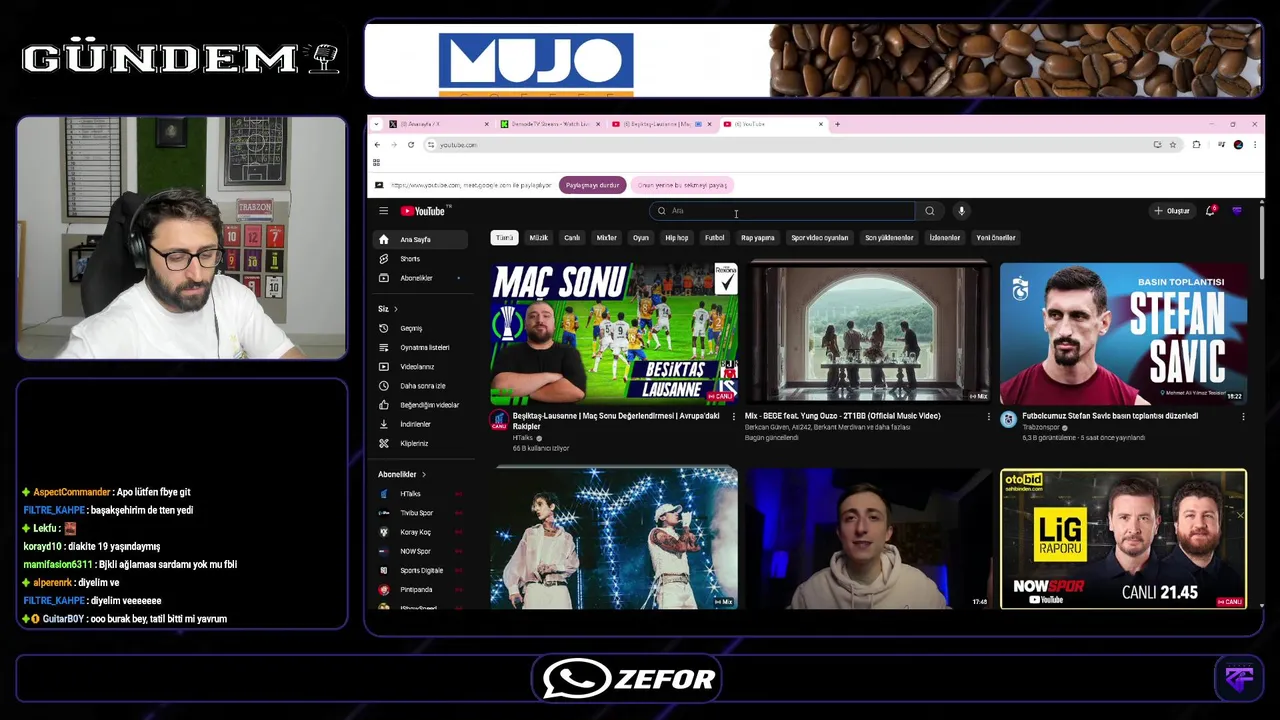This screenshot has width=1280, height=720.
Task: Open NOW Spor subscription in sidebar
Action: click(x=420, y=551)
